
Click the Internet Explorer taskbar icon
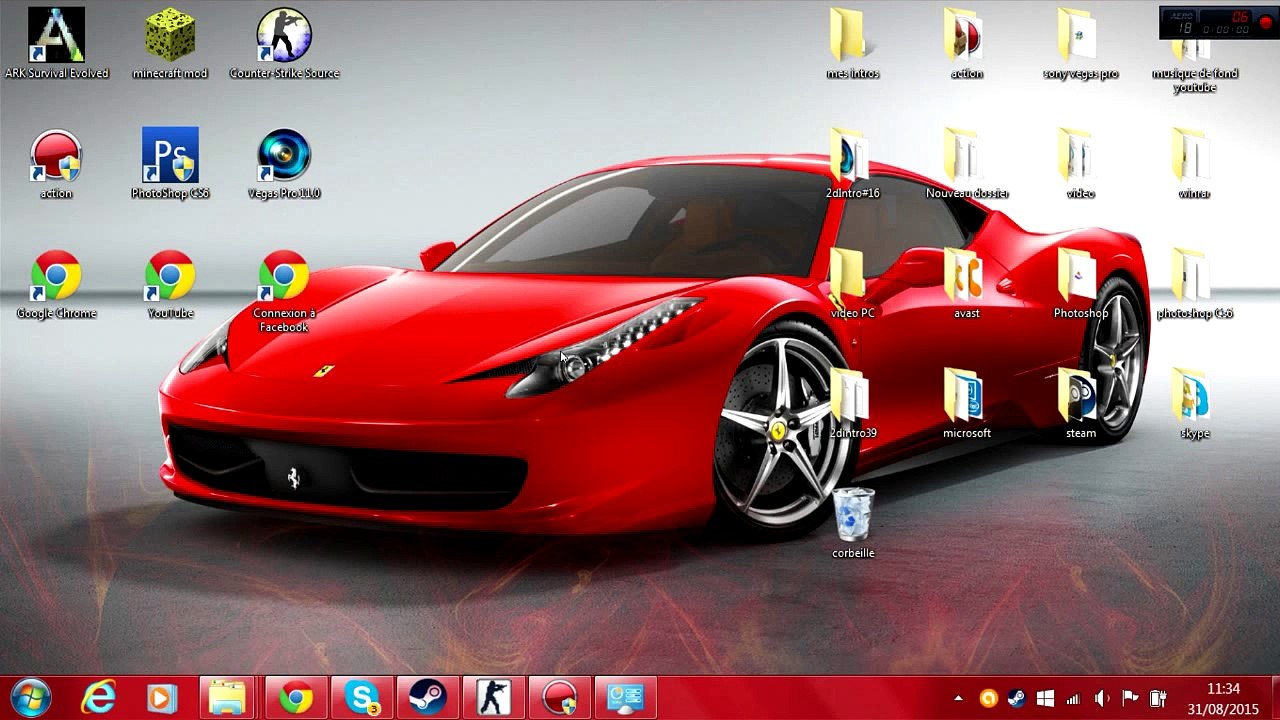point(98,697)
